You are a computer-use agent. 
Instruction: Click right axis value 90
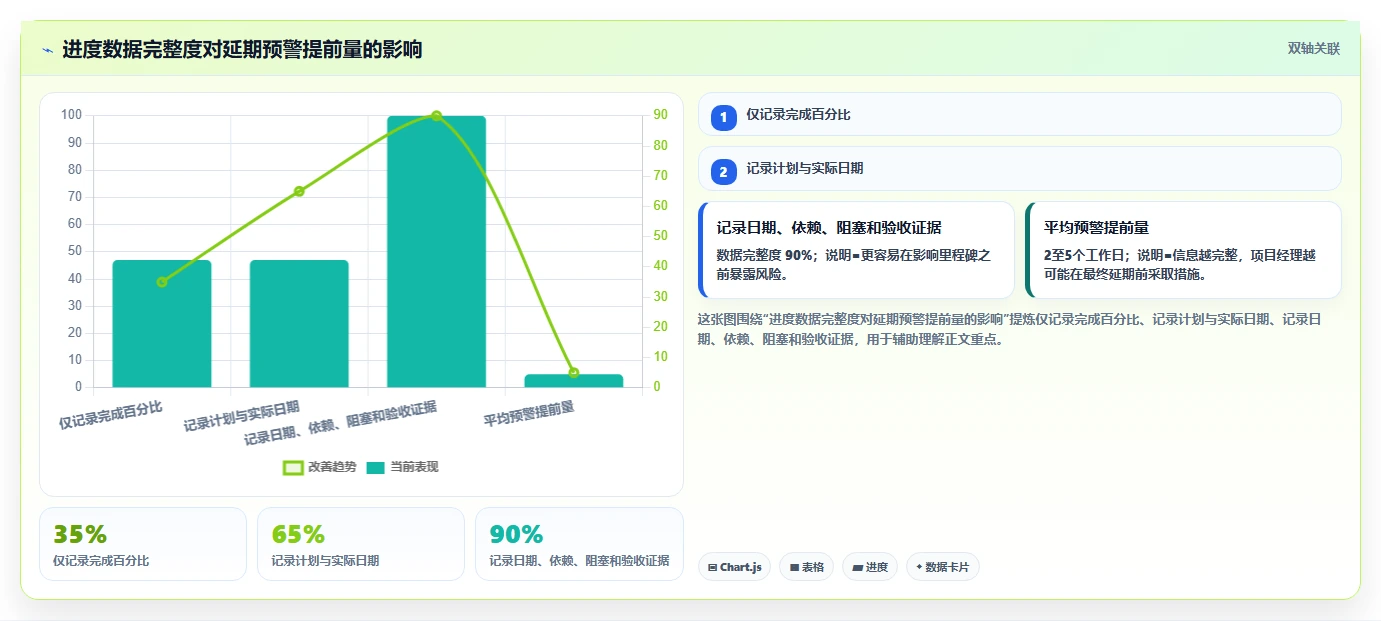click(660, 115)
